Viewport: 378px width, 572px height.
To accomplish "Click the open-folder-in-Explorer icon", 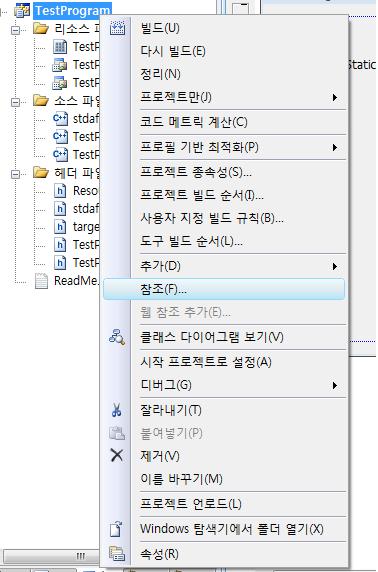I will (x=117, y=529).
